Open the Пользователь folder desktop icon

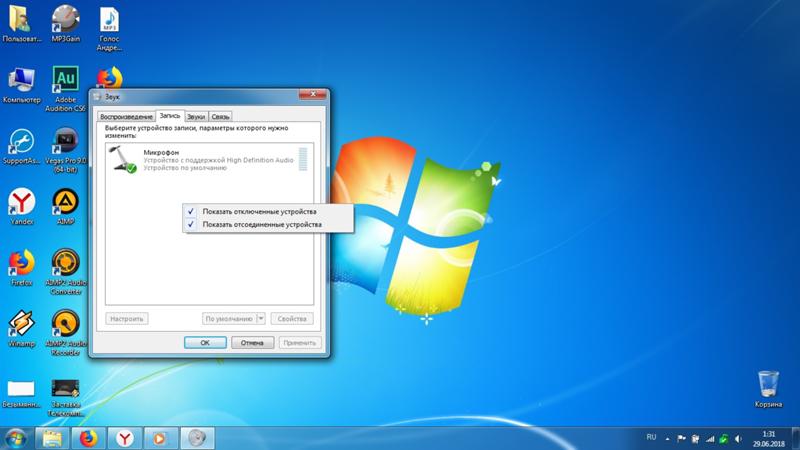coord(20,23)
